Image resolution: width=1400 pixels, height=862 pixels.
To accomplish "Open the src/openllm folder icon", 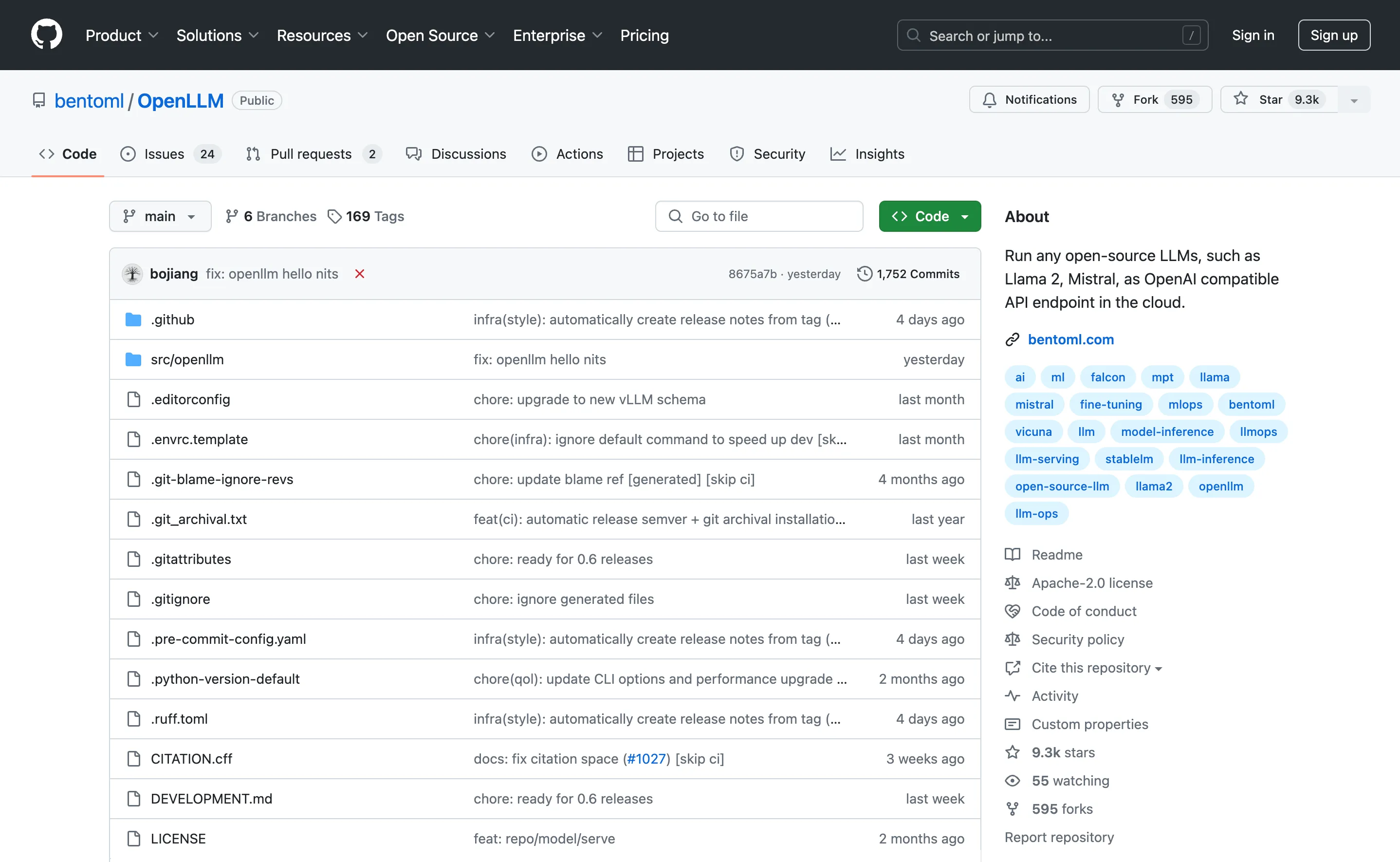I will point(133,359).
